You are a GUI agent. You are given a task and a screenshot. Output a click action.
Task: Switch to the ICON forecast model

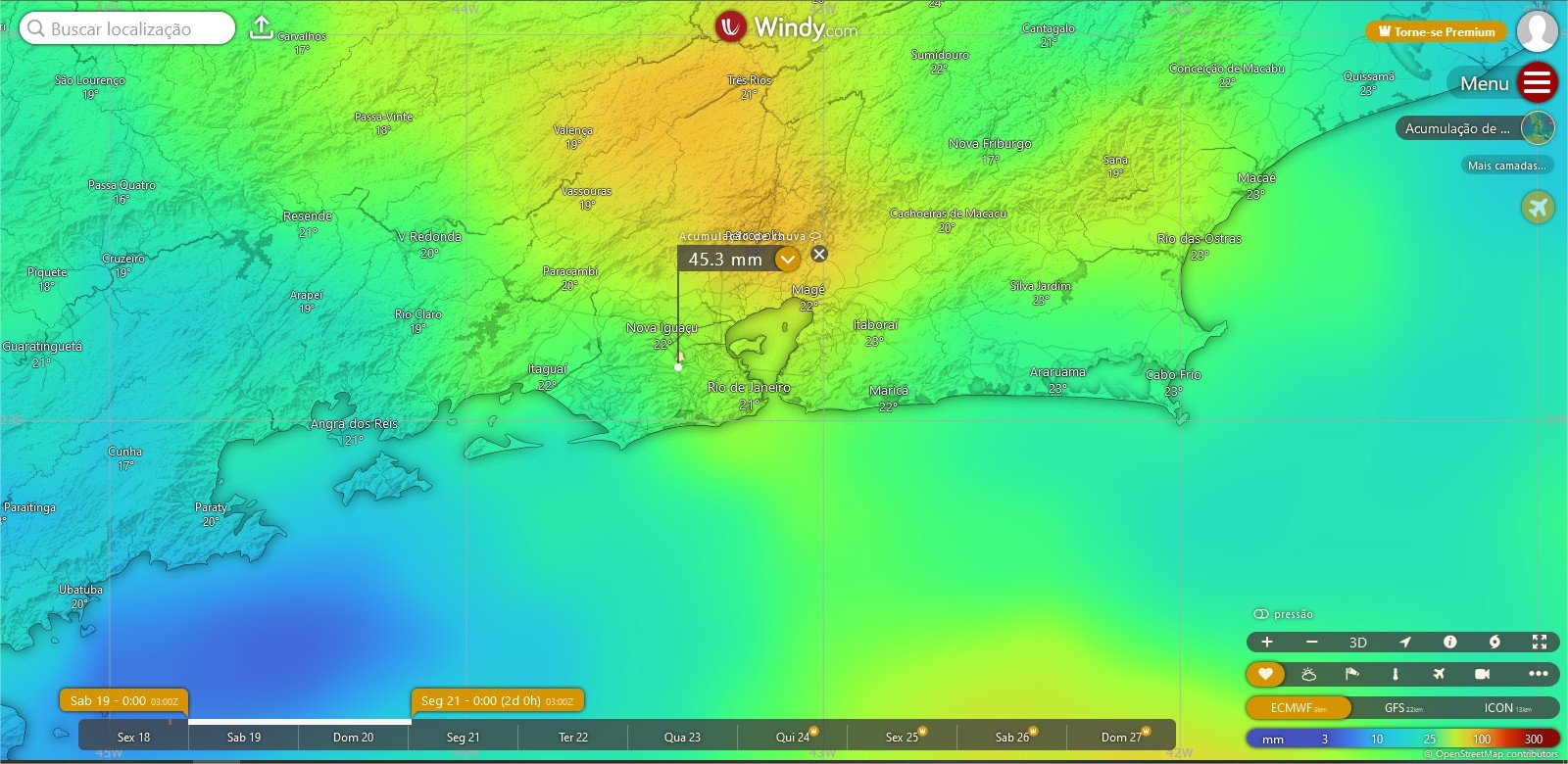point(1507,707)
